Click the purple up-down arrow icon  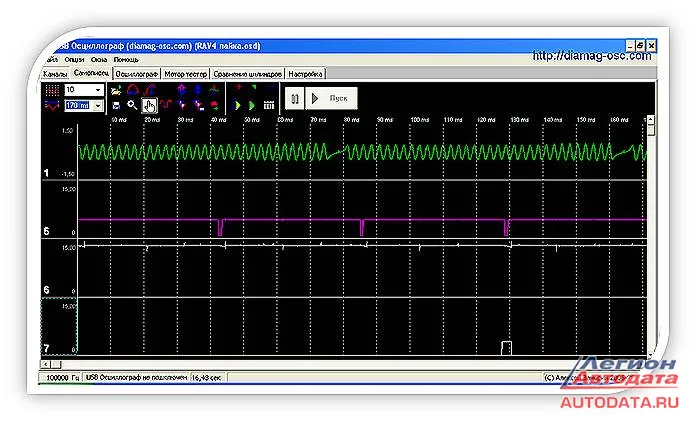(181, 90)
